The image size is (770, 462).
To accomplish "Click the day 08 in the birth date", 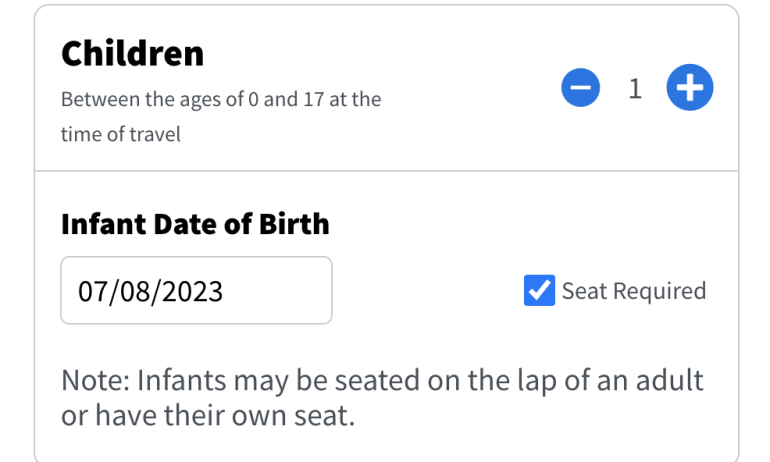I will 131,292.
